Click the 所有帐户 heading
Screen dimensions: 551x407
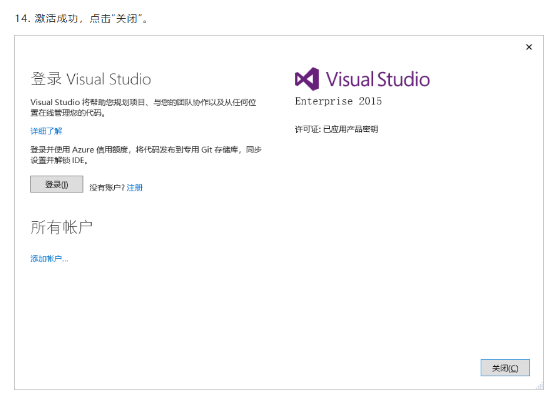point(61,227)
